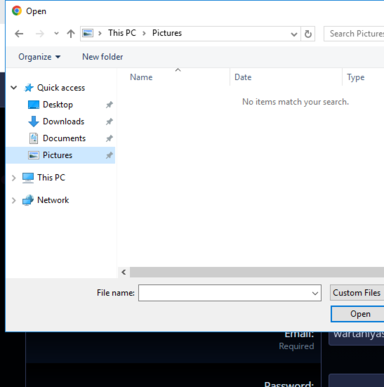Viewport: 384px width, 387px height.
Task: Click the Quick access star icon
Action: pos(29,88)
